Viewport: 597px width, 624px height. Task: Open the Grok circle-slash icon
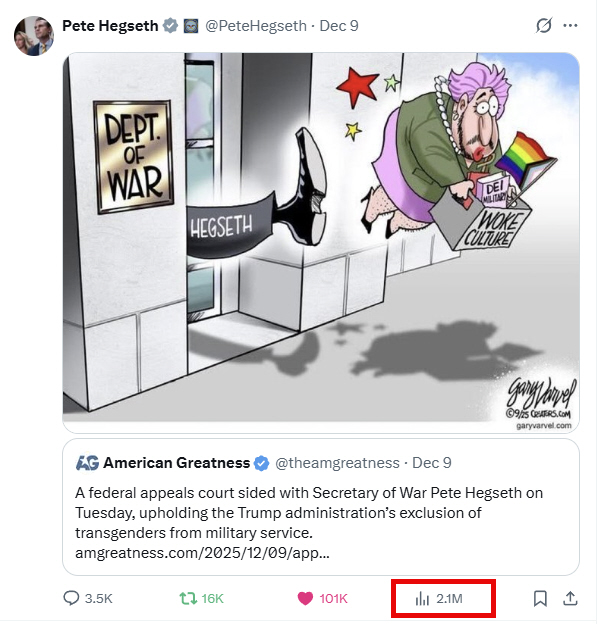tap(544, 26)
